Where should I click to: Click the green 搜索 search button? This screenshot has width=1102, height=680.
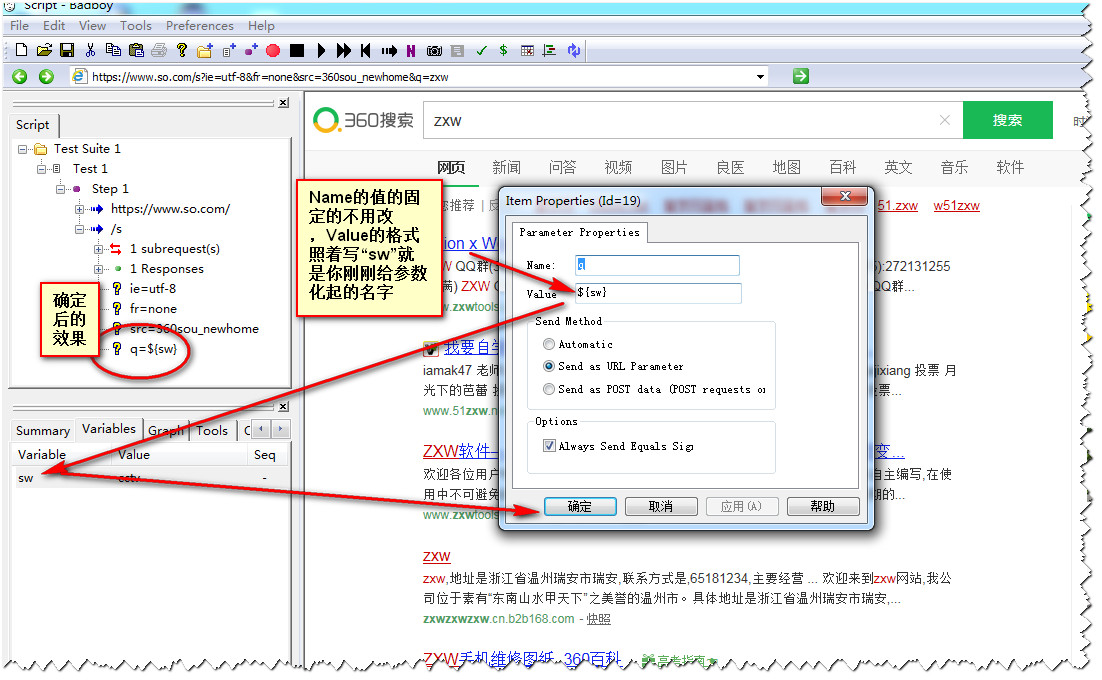point(1007,120)
